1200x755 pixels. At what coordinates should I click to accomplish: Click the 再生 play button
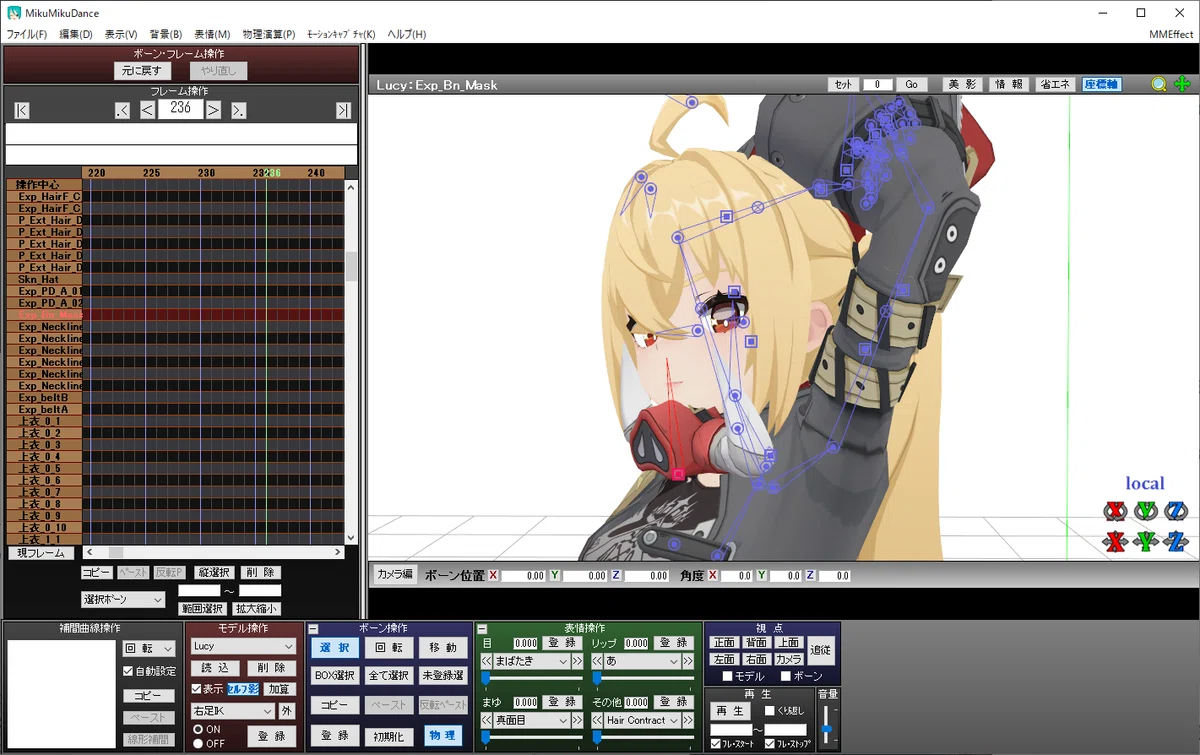click(x=729, y=711)
